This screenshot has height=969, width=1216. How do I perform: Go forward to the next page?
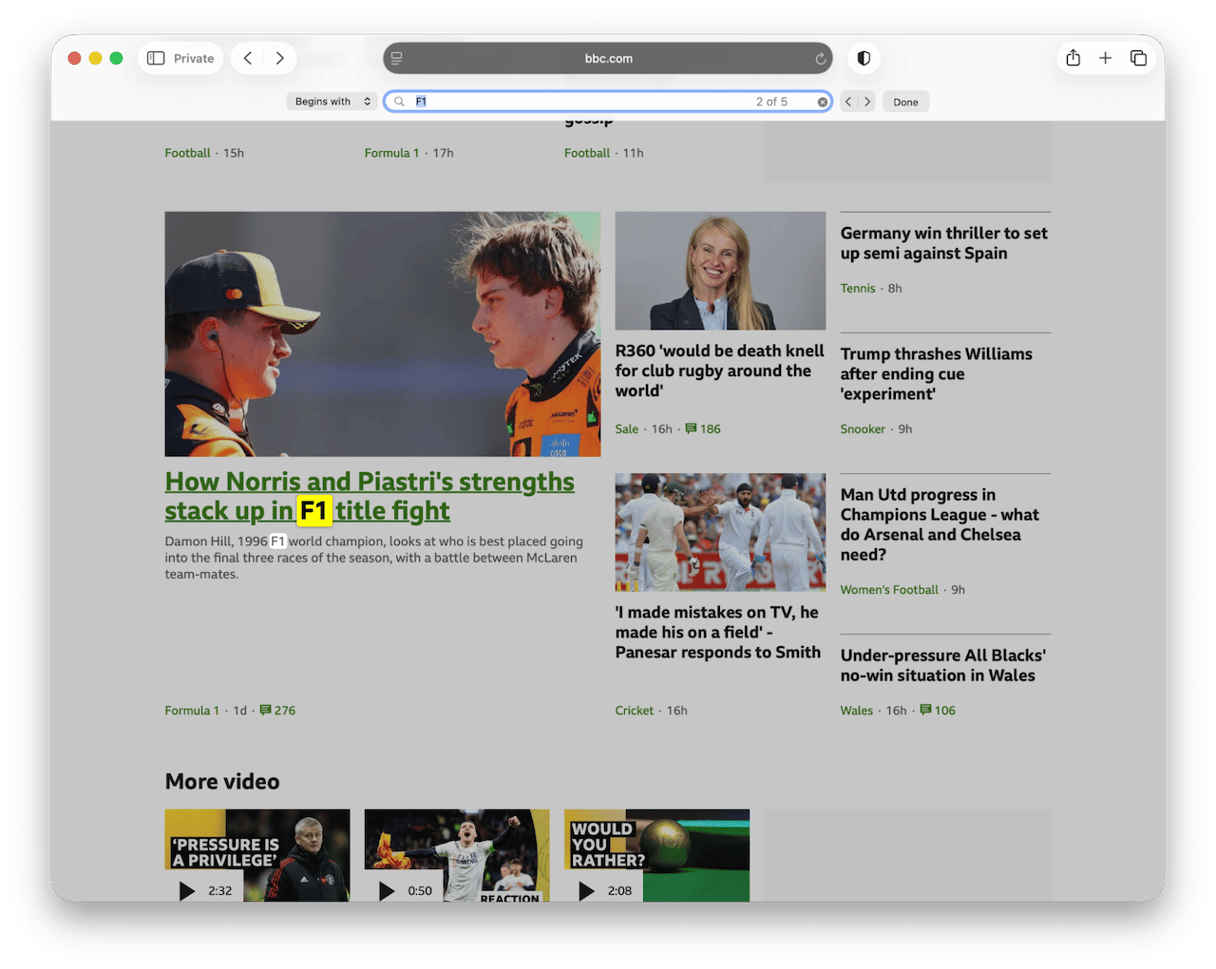[280, 58]
